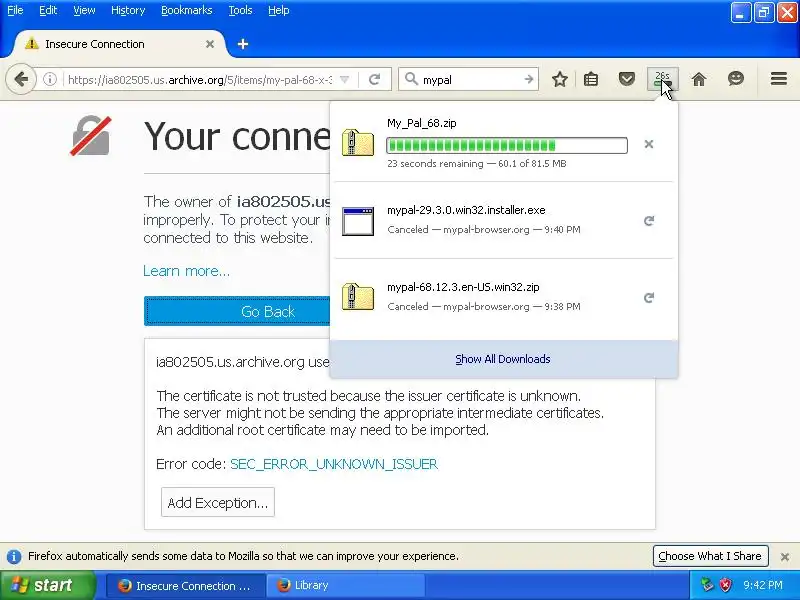This screenshot has height=600, width=800.
Task: Save page to Pocket
Action: tap(627, 79)
